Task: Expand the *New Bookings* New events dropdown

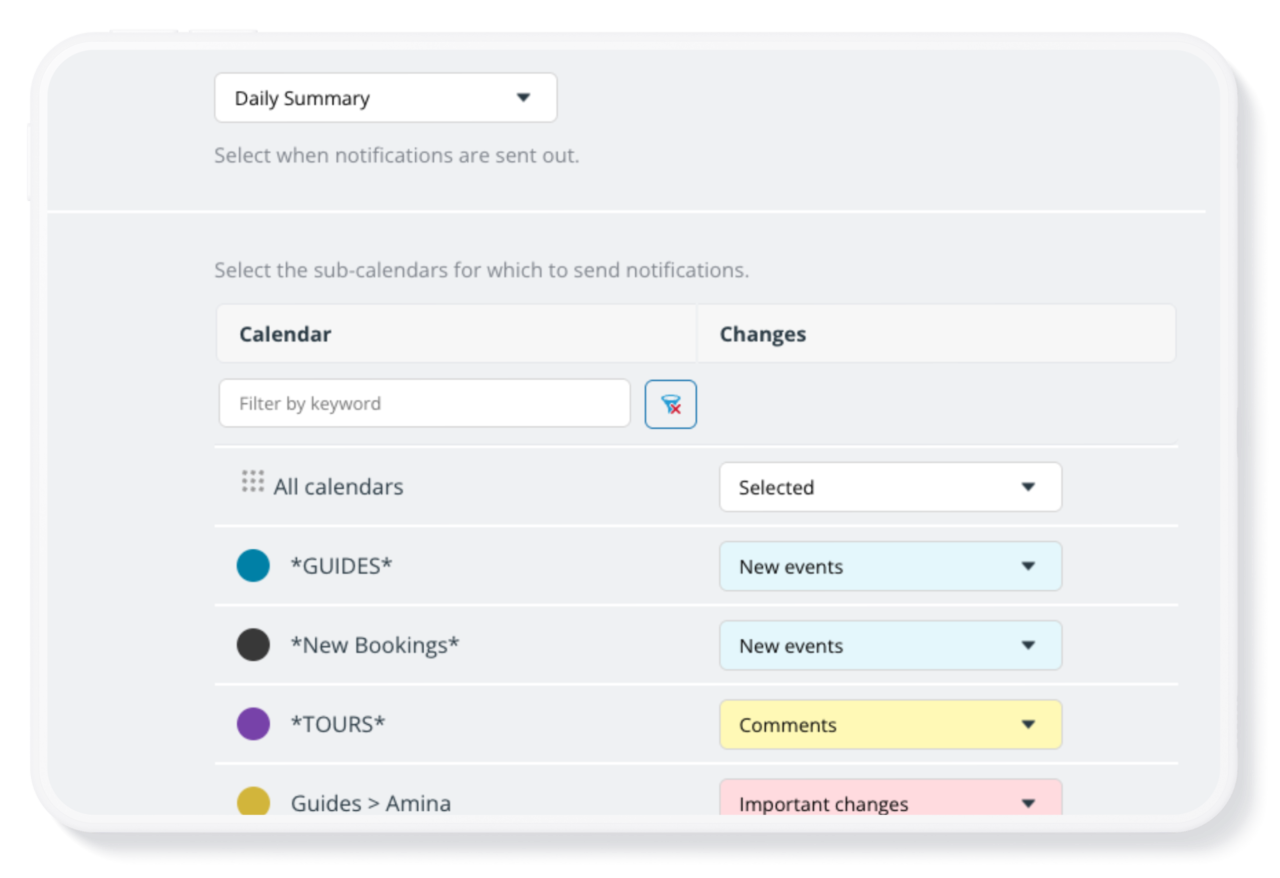Action: tap(891, 646)
